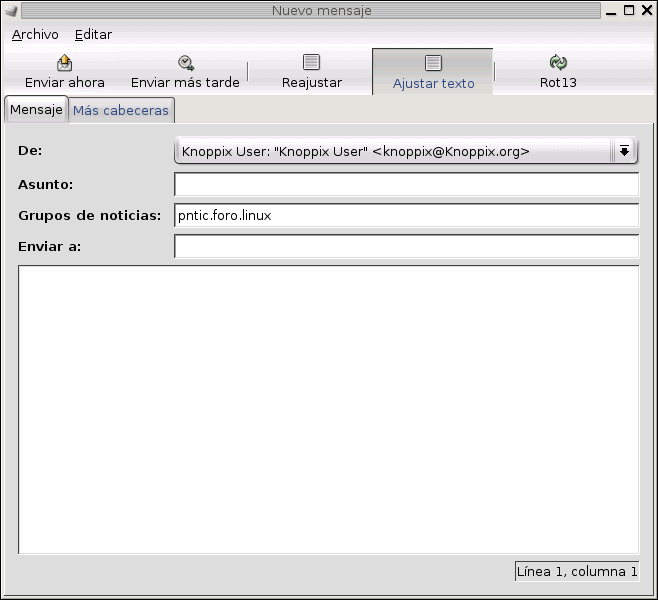Click the Grupos de noticias field

click(406, 215)
